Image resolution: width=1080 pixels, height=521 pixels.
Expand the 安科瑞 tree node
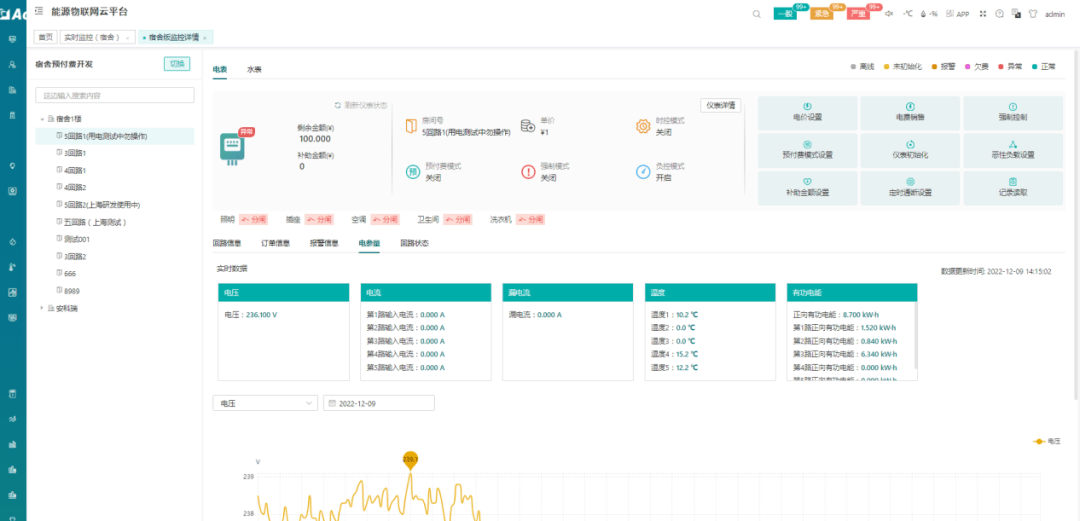point(43,308)
